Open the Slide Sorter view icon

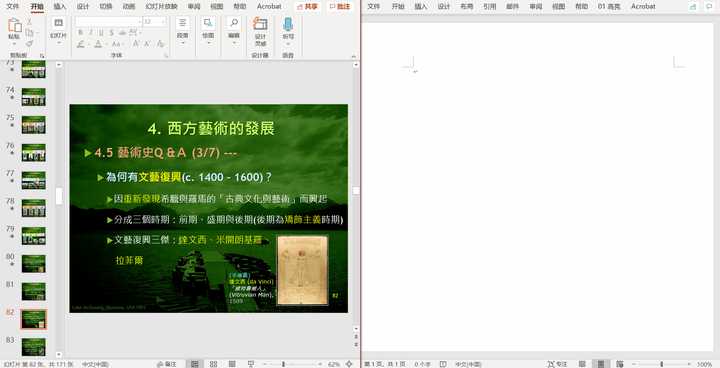(x=213, y=364)
